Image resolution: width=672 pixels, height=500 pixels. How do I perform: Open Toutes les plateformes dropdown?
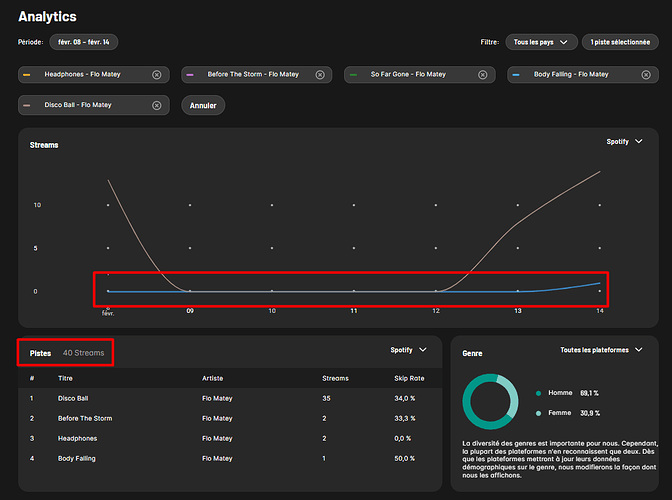point(601,350)
